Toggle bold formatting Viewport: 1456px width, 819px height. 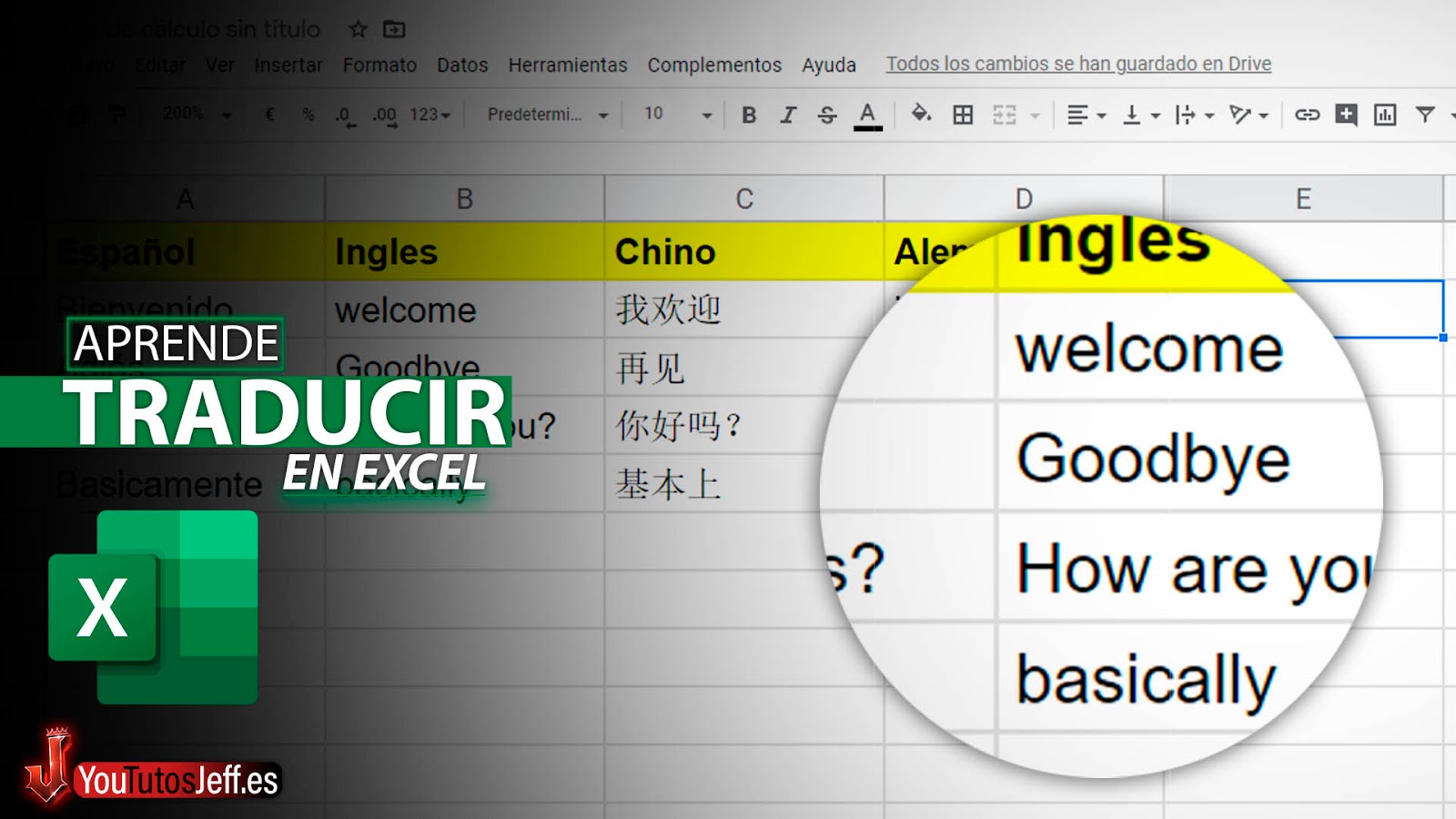(x=749, y=115)
